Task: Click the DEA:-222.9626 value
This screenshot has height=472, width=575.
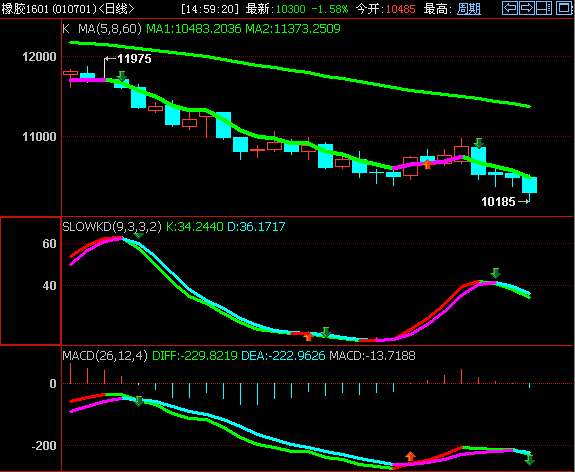Action: pyautogui.click(x=283, y=355)
